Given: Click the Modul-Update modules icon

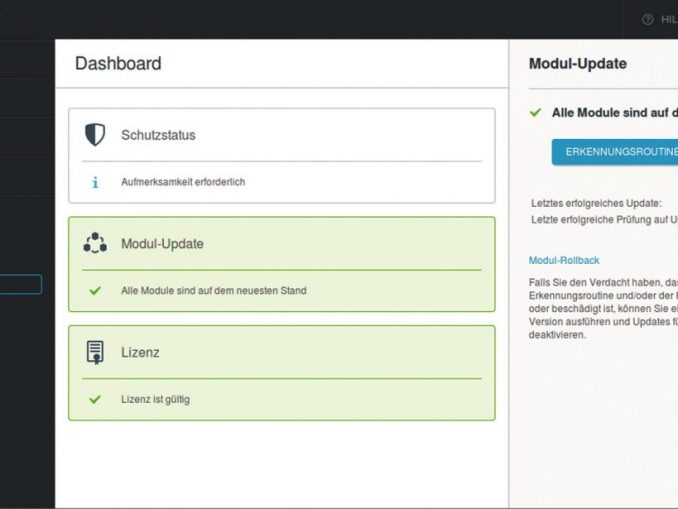Looking at the screenshot, I should [95, 243].
